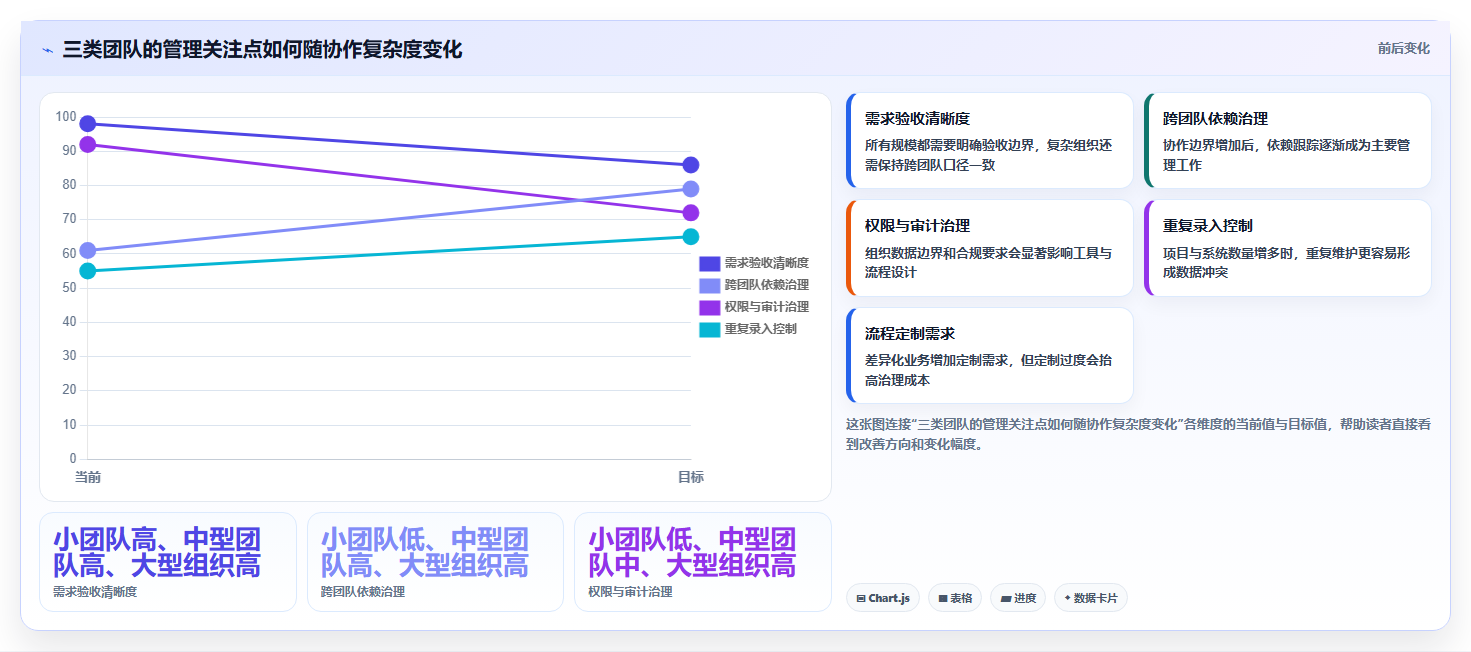Toggle 权限与审计治理 legend color box
Viewport: 1471px width, 652px height.
[x=709, y=307]
